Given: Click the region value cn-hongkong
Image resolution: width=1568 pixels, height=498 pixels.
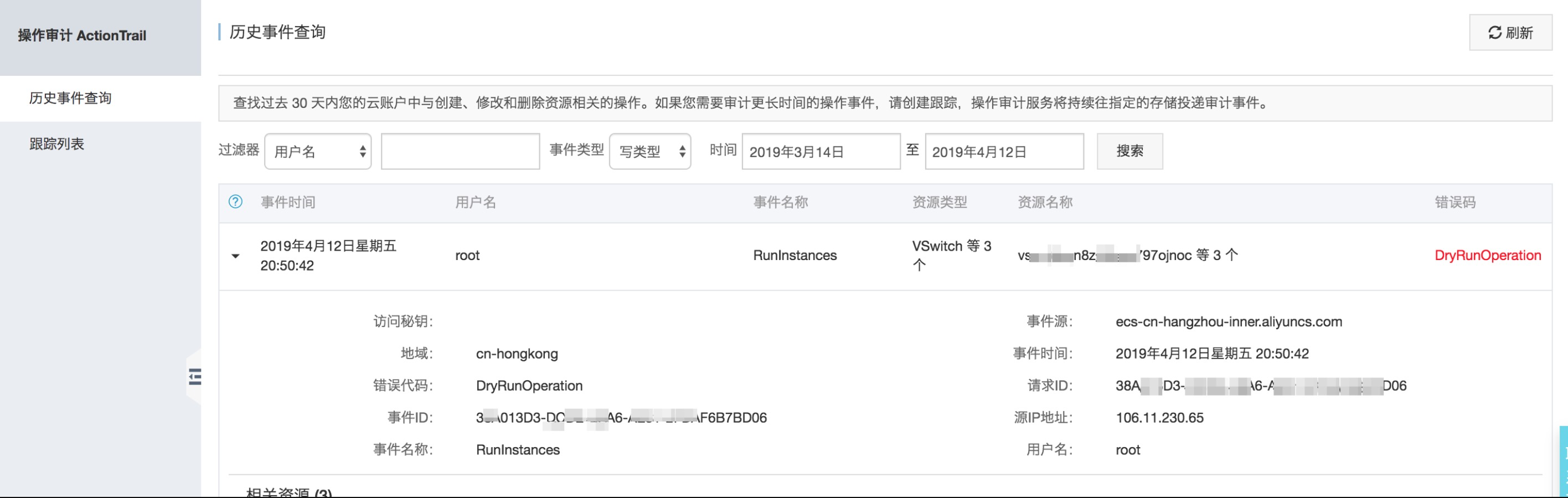Looking at the screenshot, I should pyautogui.click(x=517, y=354).
